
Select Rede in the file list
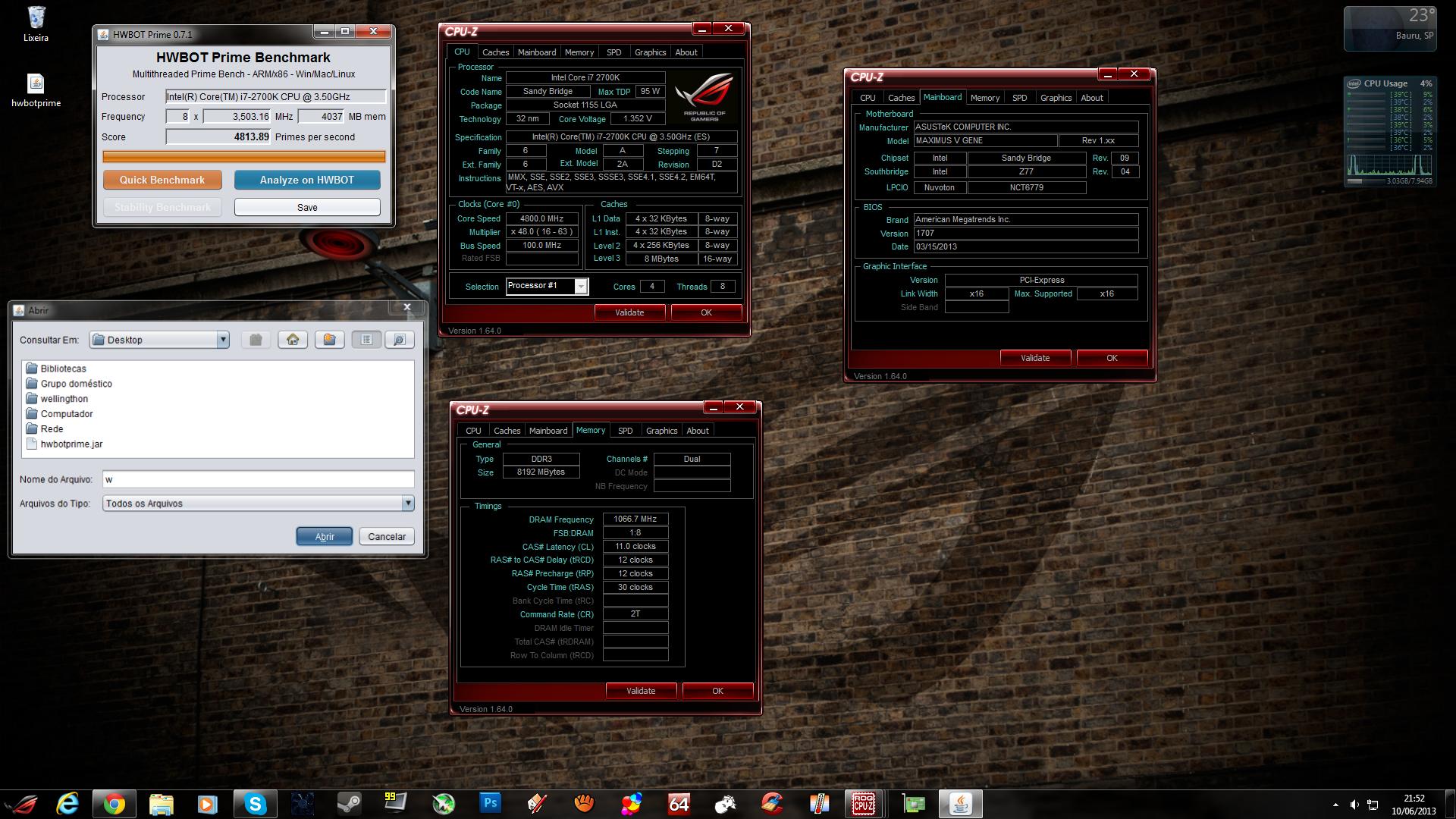point(45,429)
